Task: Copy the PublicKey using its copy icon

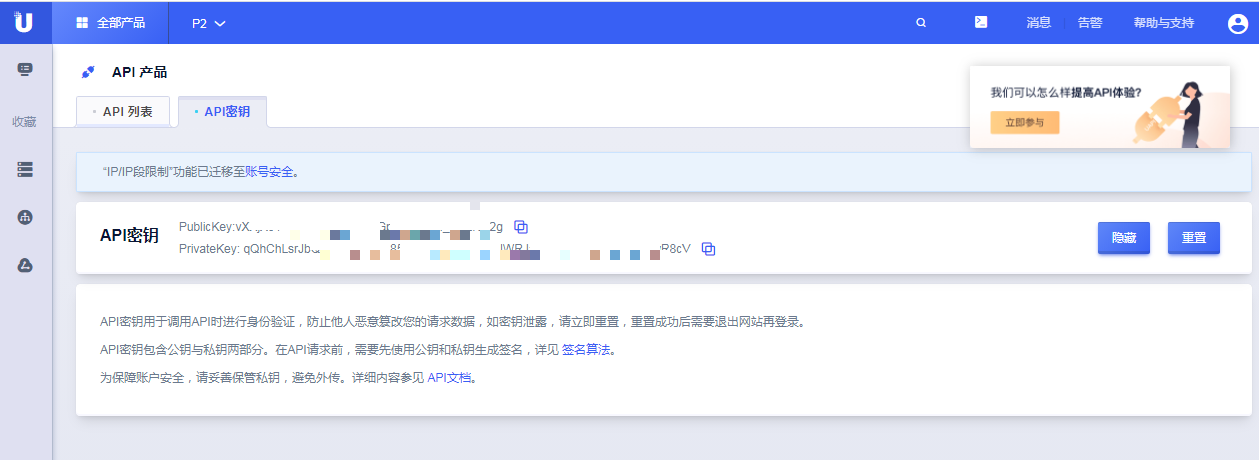Action: pyautogui.click(x=521, y=227)
